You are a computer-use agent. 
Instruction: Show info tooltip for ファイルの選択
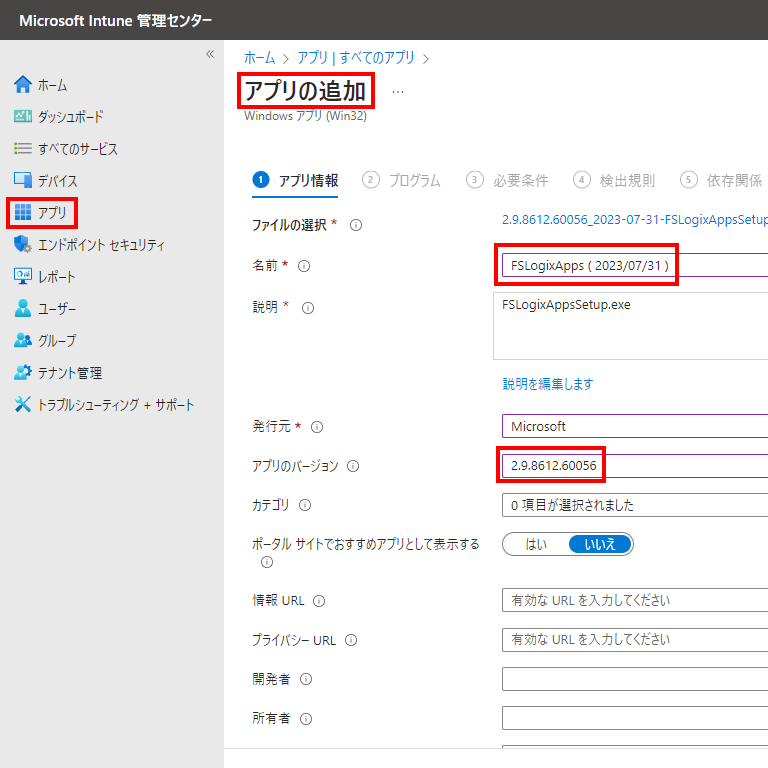[x=356, y=225]
